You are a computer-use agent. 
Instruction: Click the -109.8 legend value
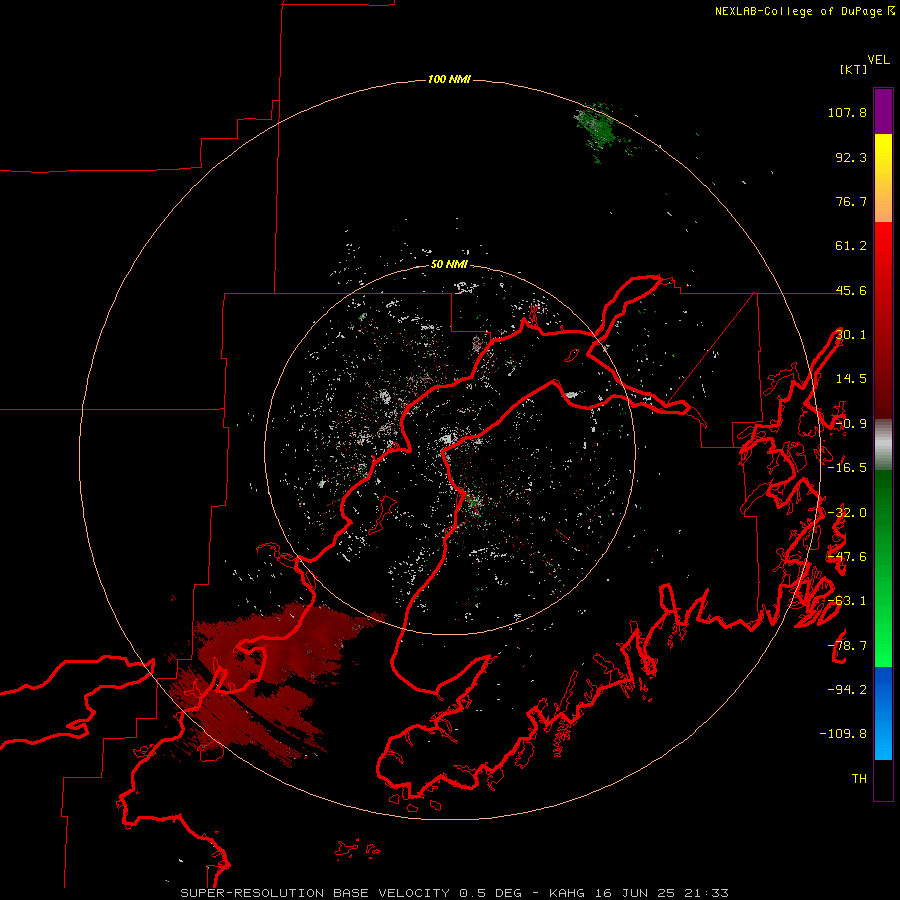(843, 734)
